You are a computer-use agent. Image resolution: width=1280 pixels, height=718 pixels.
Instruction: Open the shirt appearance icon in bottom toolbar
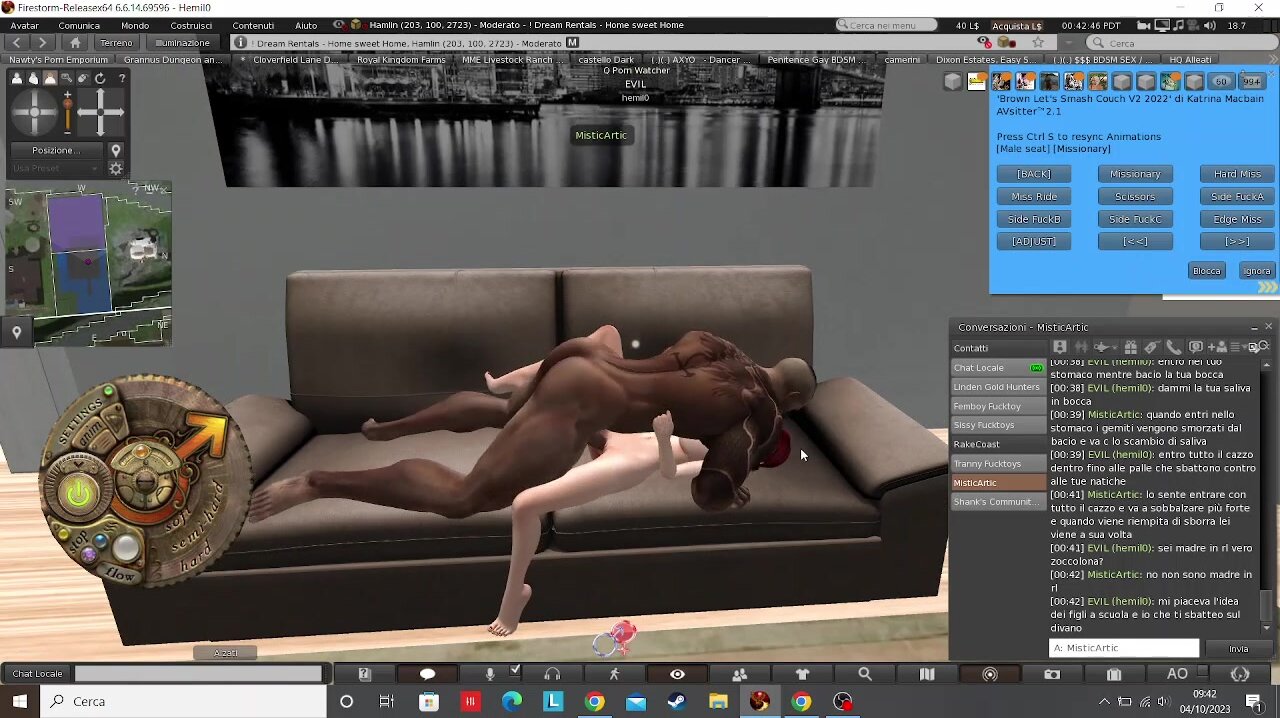click(x=802, y=674)
